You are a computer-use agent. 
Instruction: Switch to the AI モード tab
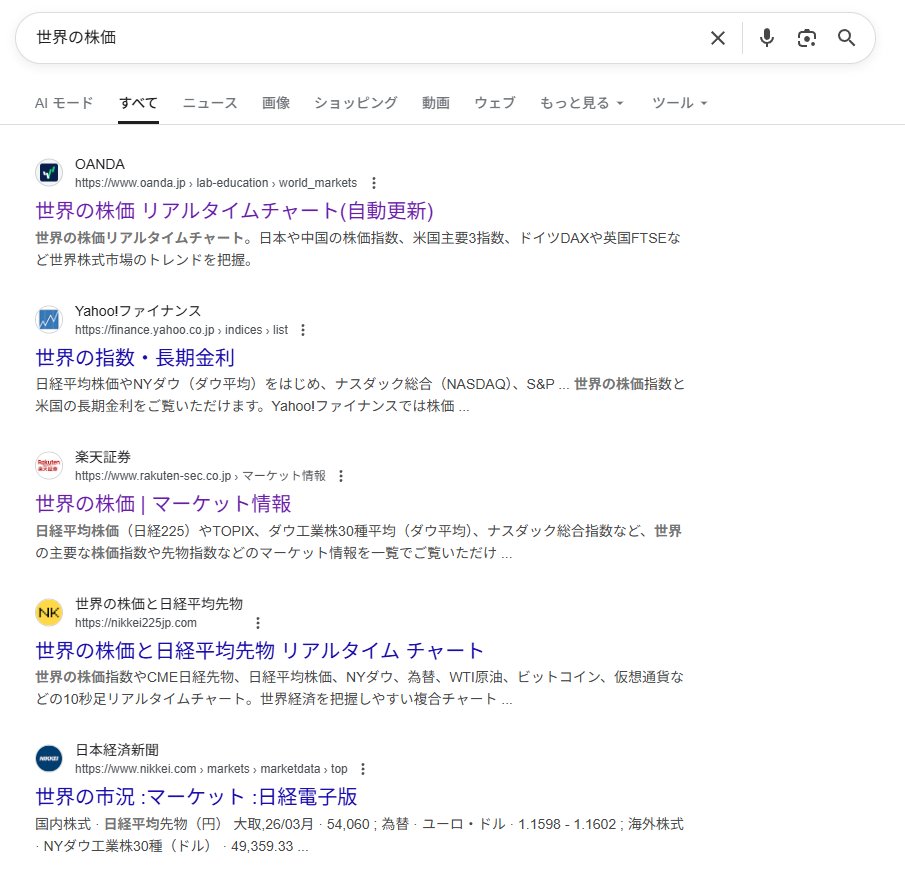pyautogui.click(x=64, y=103)
